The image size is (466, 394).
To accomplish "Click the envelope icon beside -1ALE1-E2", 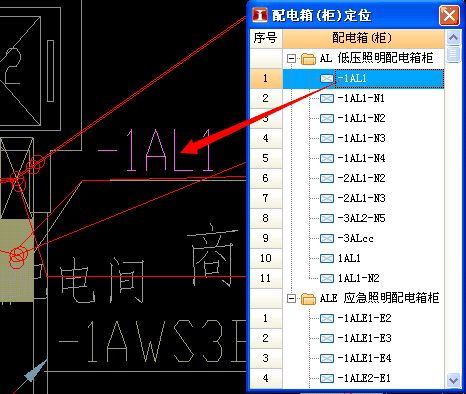I will coord(327,318).
